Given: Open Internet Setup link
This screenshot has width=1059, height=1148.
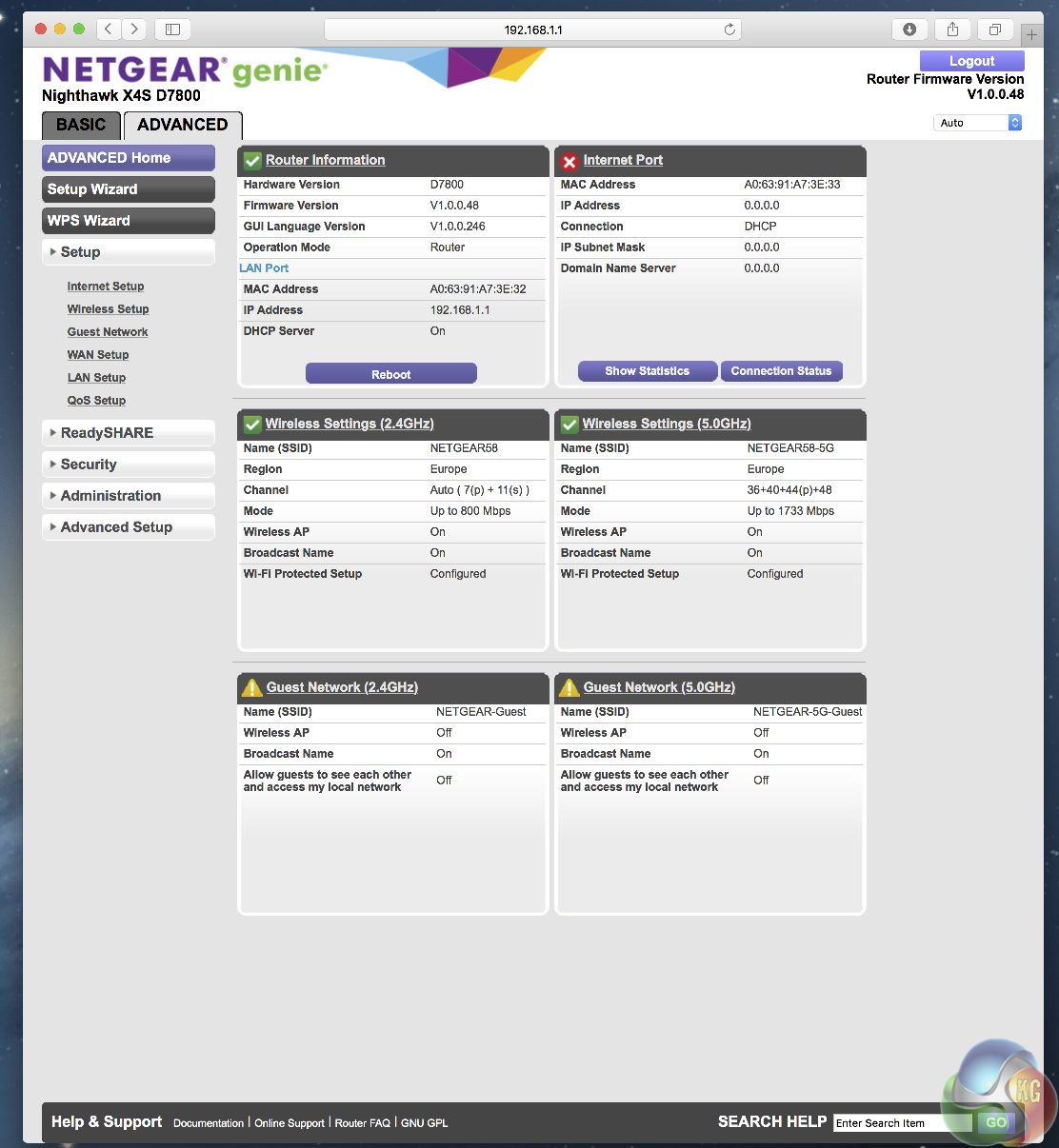Looking at the screenshot, I should [106, 287].
